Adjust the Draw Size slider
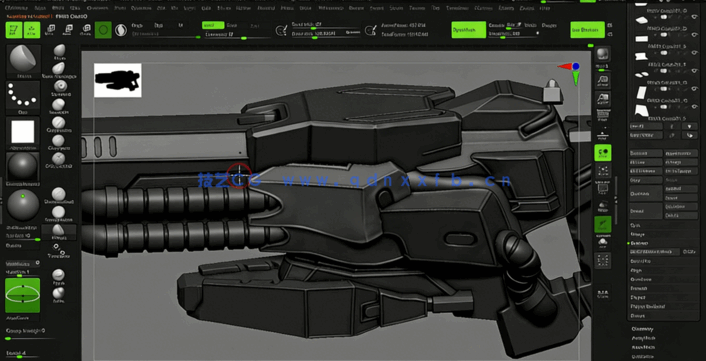706x361 pixels. [x=326, y=36]
